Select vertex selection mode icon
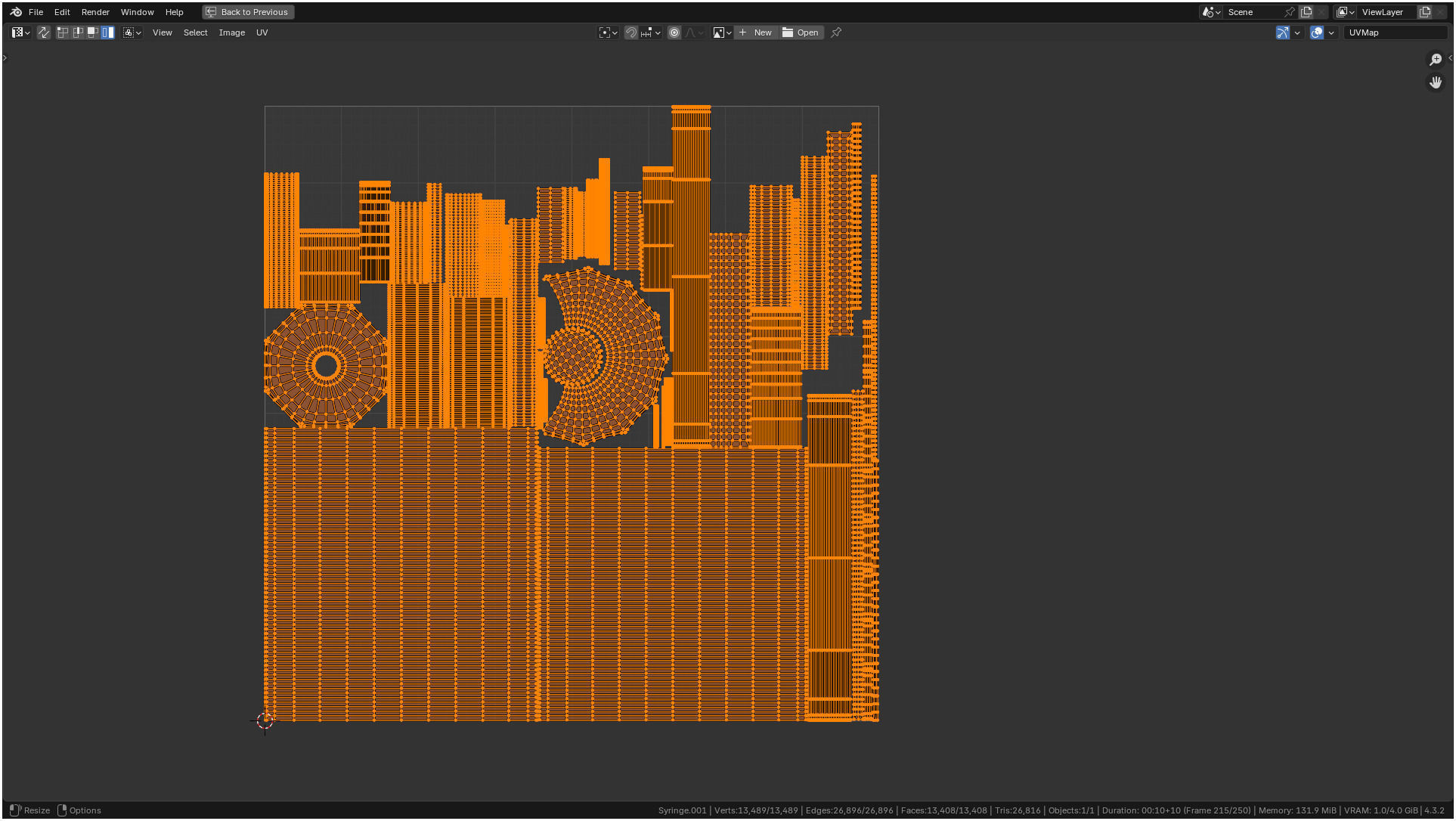Screen dimensions: 1456x821 coord(63,33)
